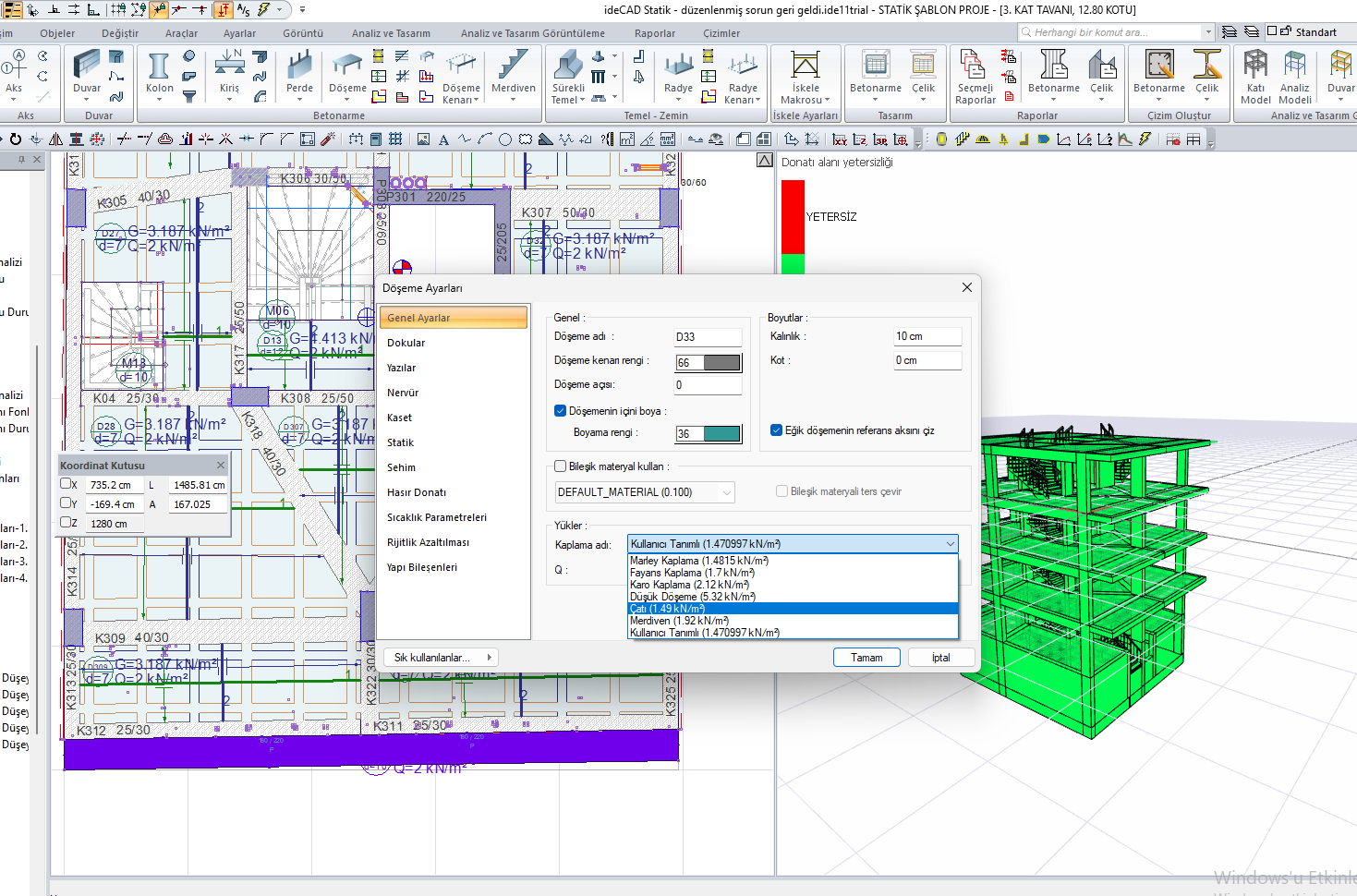Switch to the Görüntü ribbon tab
This screenshot has height=896, width=1357.
[303, 33]
